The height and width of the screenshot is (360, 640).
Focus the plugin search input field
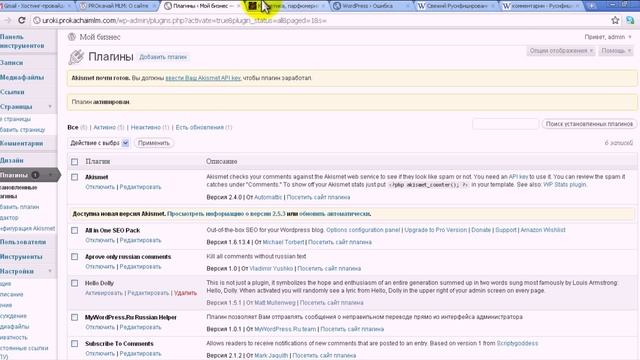tap(505, 124)
